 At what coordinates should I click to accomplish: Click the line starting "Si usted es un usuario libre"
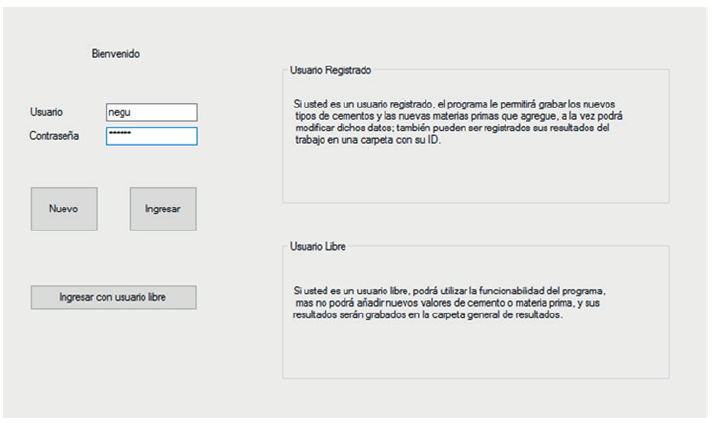click(443, 290)
